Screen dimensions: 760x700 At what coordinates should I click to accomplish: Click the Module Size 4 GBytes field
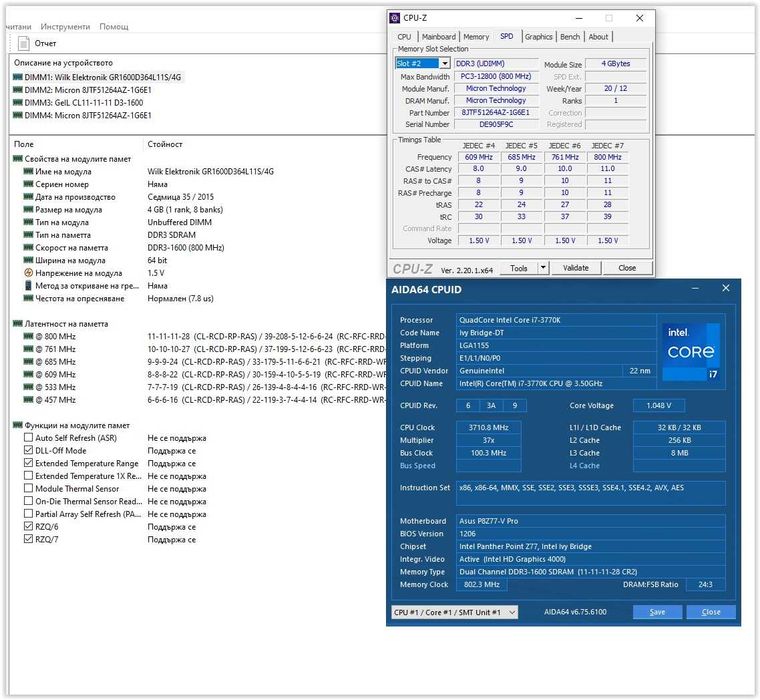(616, 64)
